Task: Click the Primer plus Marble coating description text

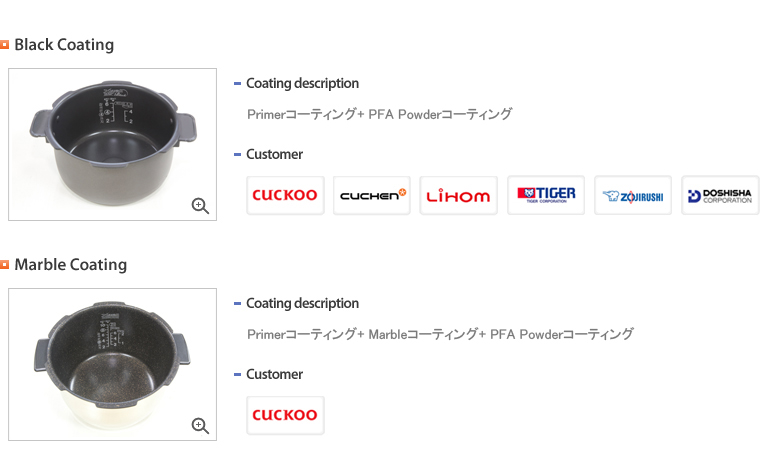Action: [440, 335]
